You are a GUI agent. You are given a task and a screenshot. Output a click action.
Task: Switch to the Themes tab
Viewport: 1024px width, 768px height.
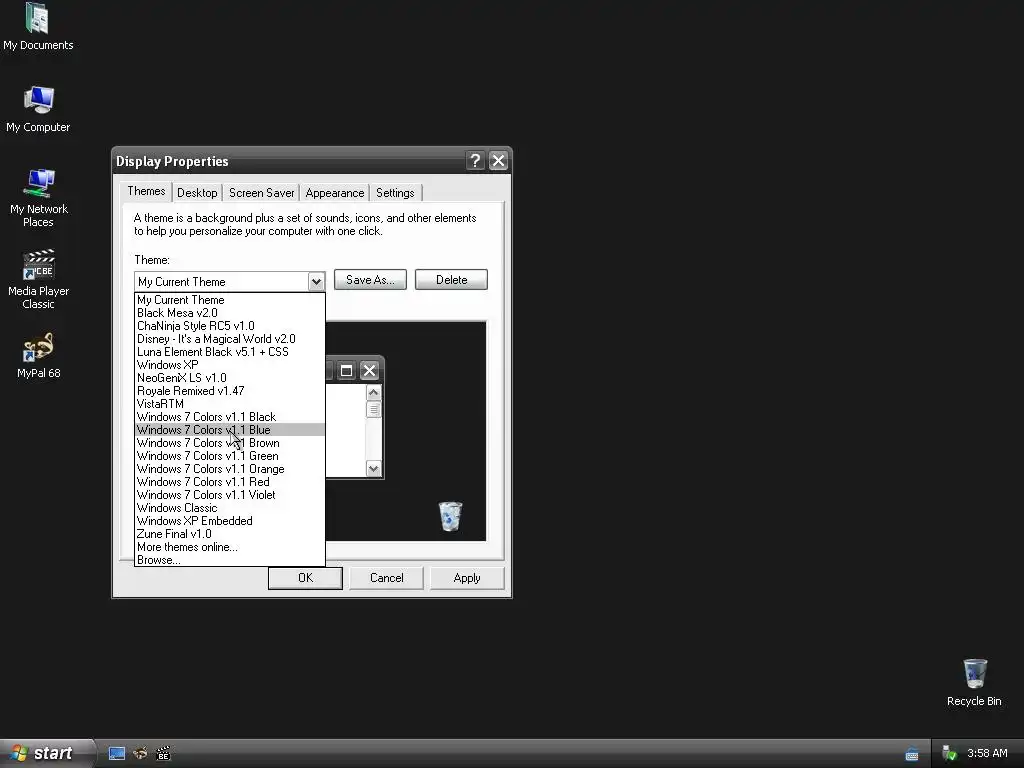click(x=146, y=191)
